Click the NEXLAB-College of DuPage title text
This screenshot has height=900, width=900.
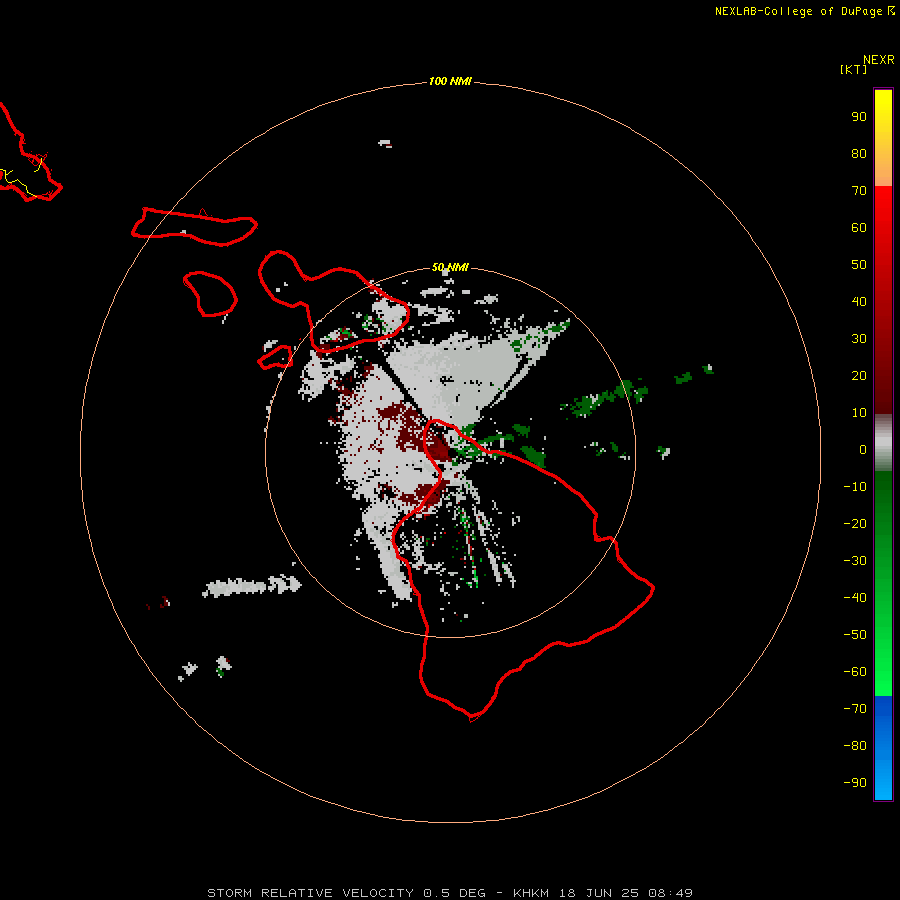pyautogui.click(x=798, y=11)
